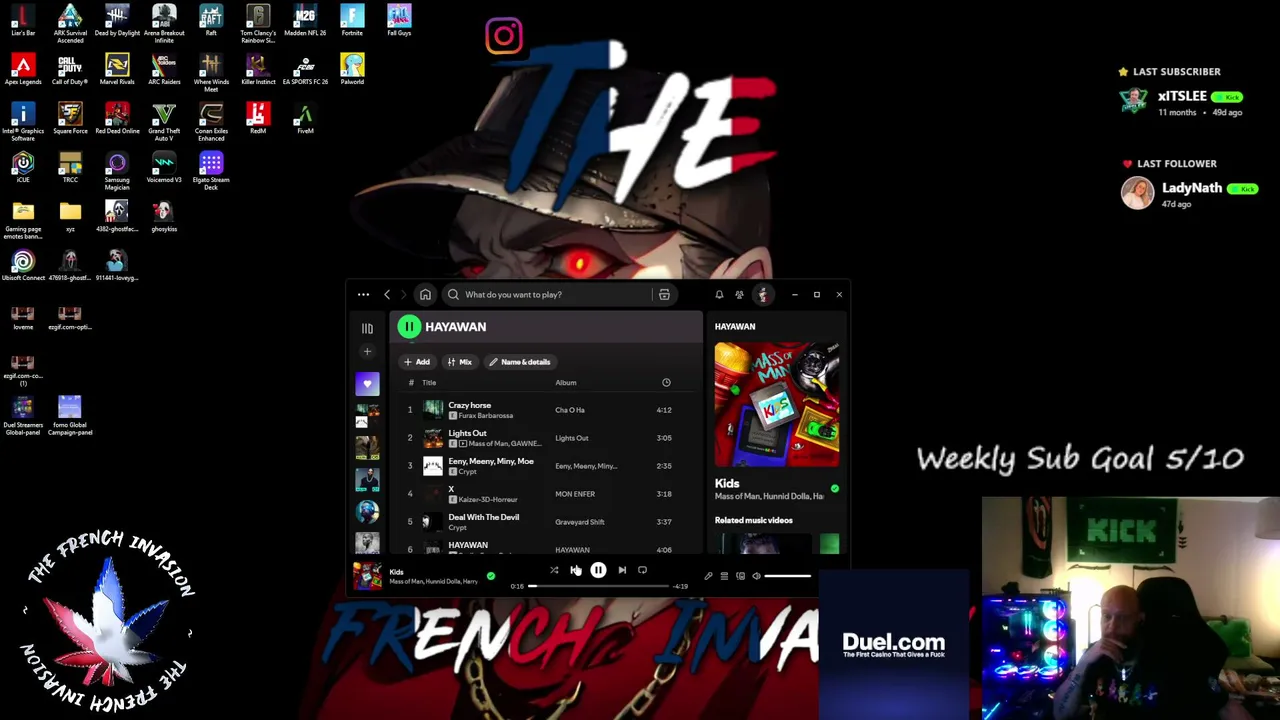The height and width of the screenshot is (720, 1280).
Task: Open Name & details editor
Action: pos(520,362)
